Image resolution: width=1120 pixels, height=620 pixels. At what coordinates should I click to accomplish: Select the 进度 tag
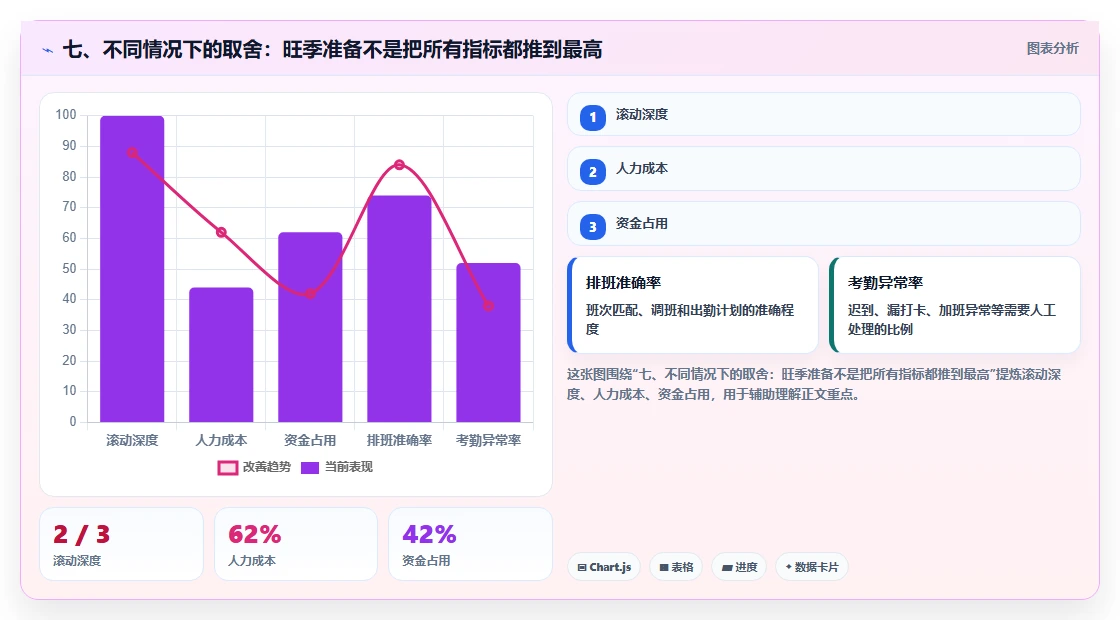[739, 567]
